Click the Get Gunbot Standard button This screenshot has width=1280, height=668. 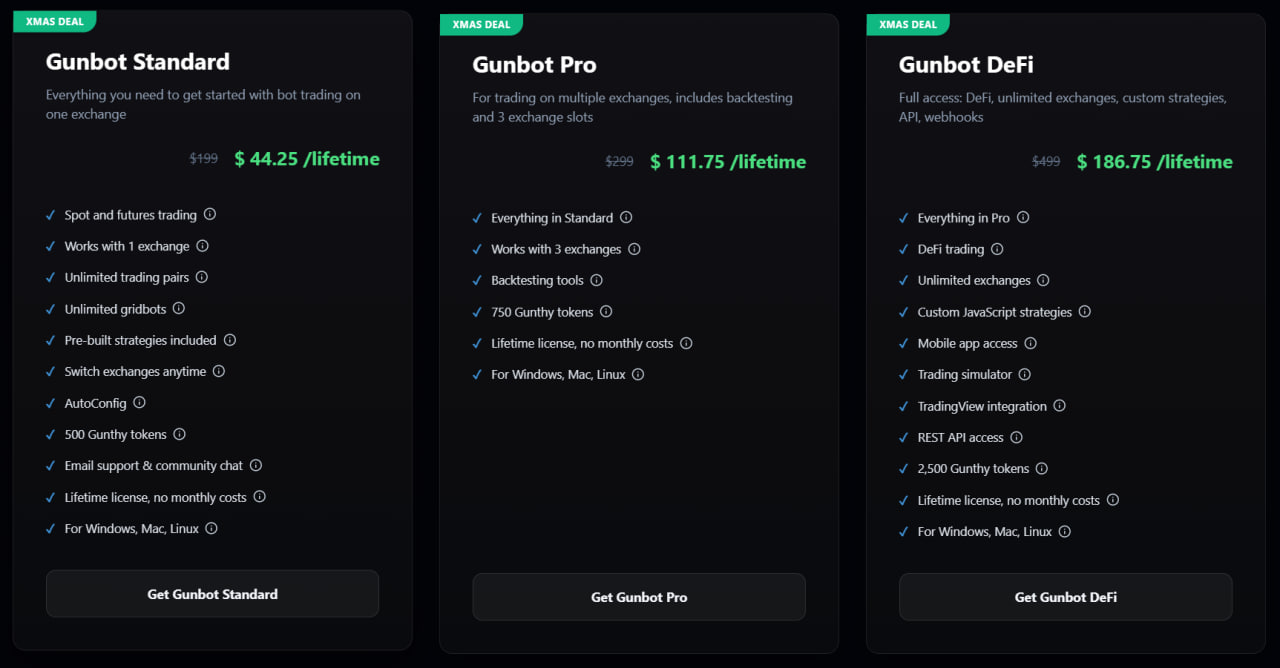pos(212,593)
